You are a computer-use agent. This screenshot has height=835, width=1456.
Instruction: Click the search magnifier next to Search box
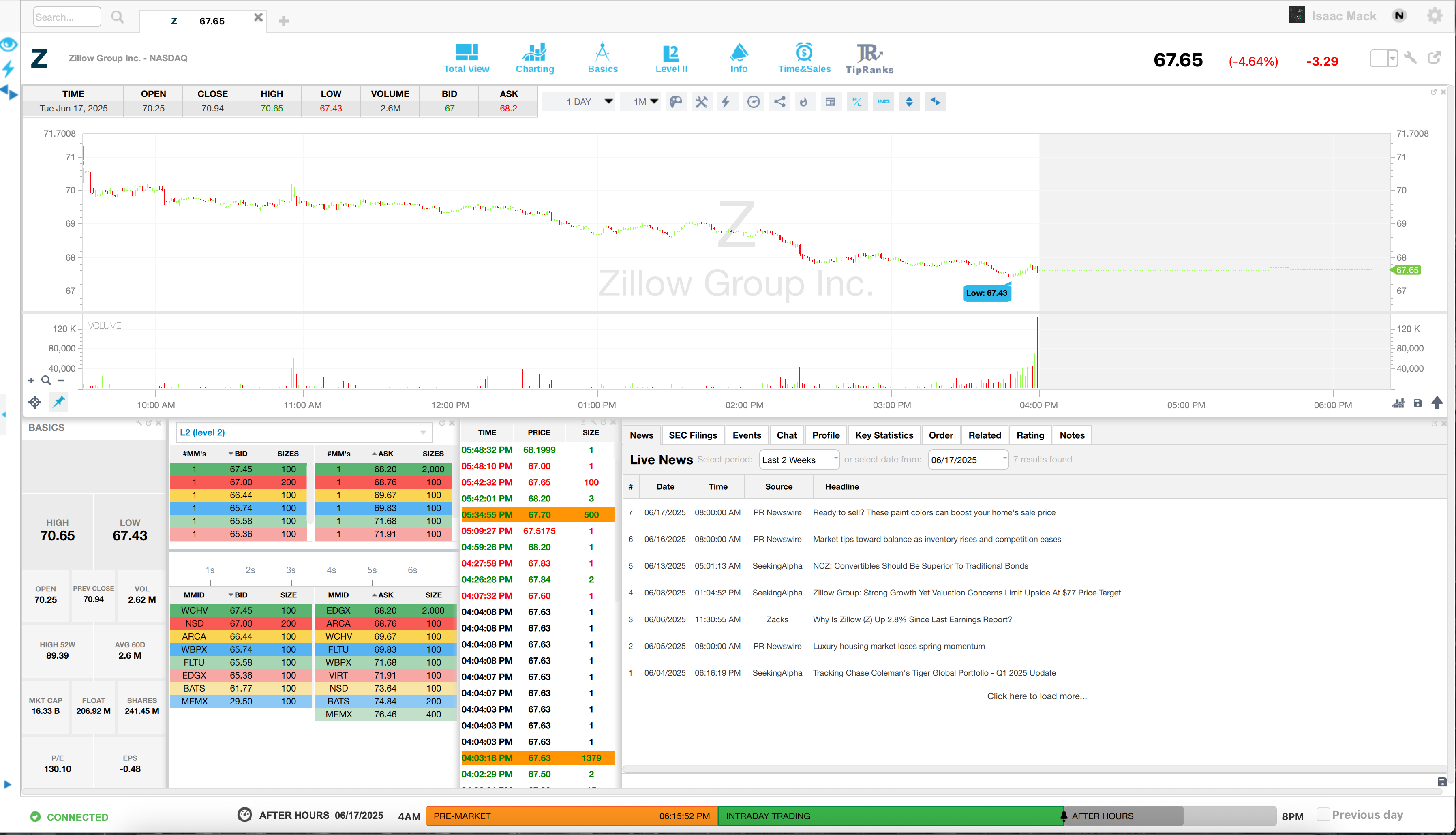117,17
